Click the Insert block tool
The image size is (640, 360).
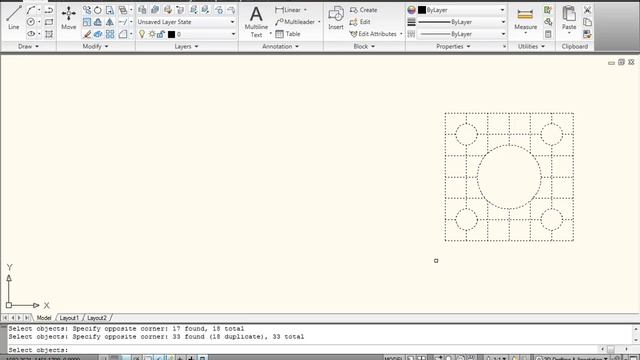coord(336,18)
